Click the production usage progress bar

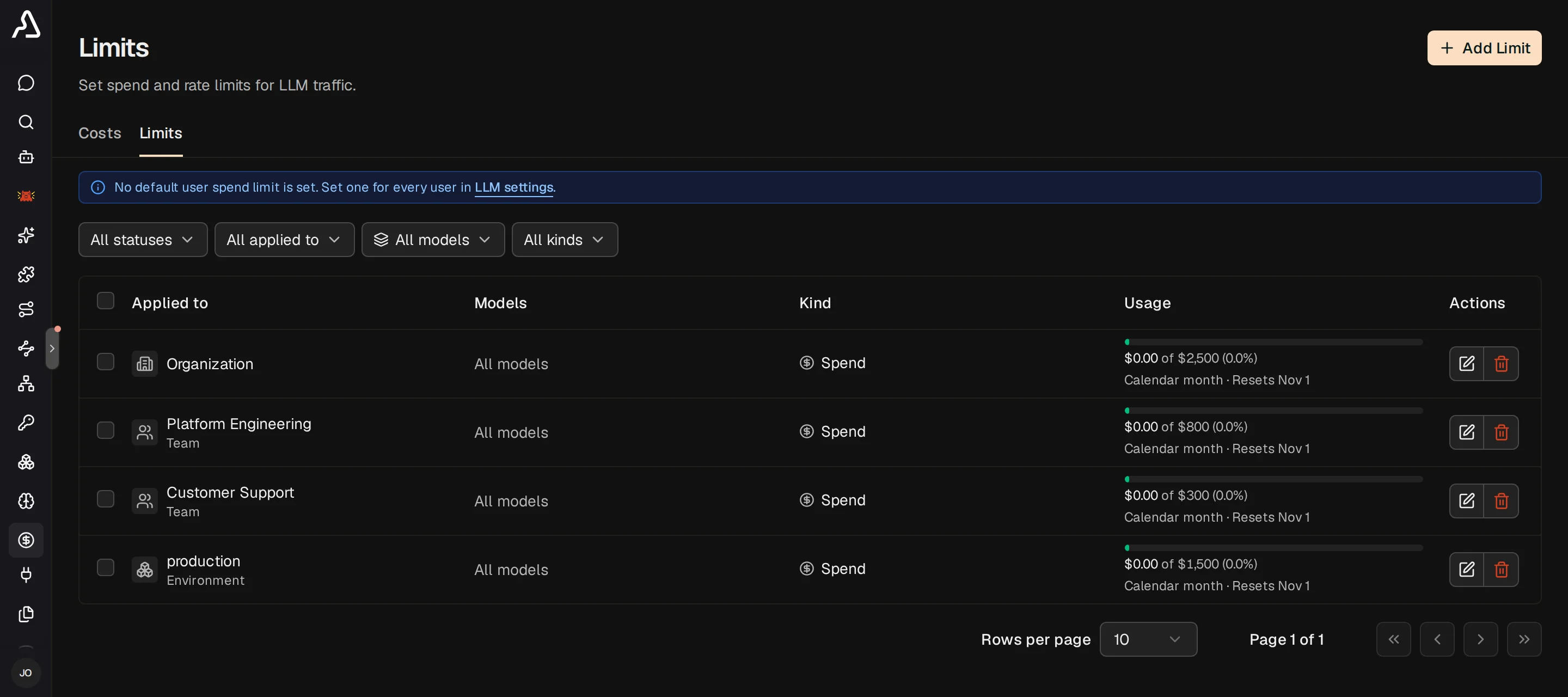1273,548
